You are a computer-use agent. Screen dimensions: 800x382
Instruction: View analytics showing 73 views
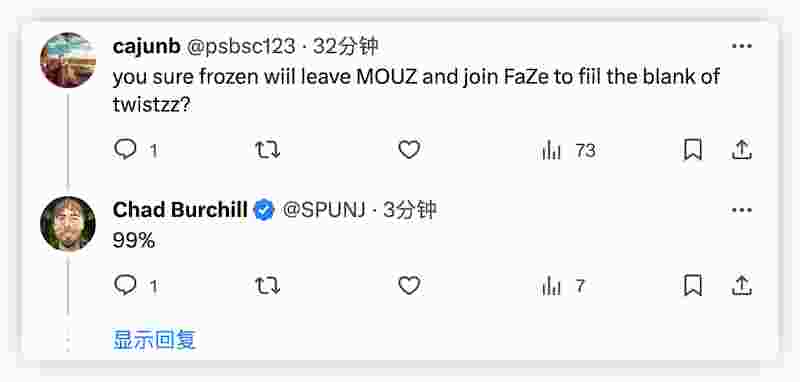pos(568,150)
